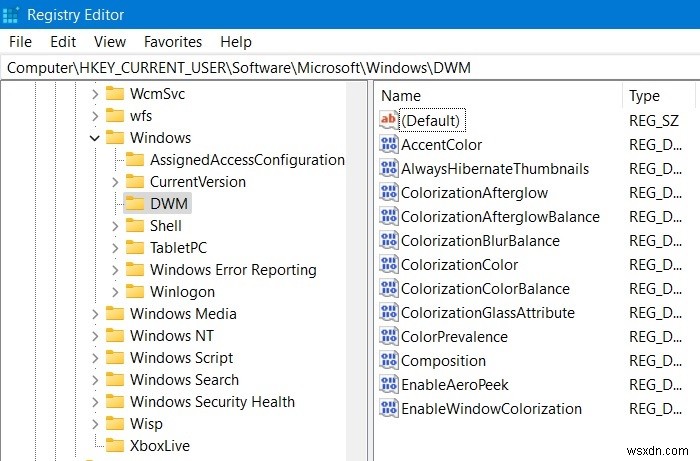Click the wfs folder icon

coord(115,116)
